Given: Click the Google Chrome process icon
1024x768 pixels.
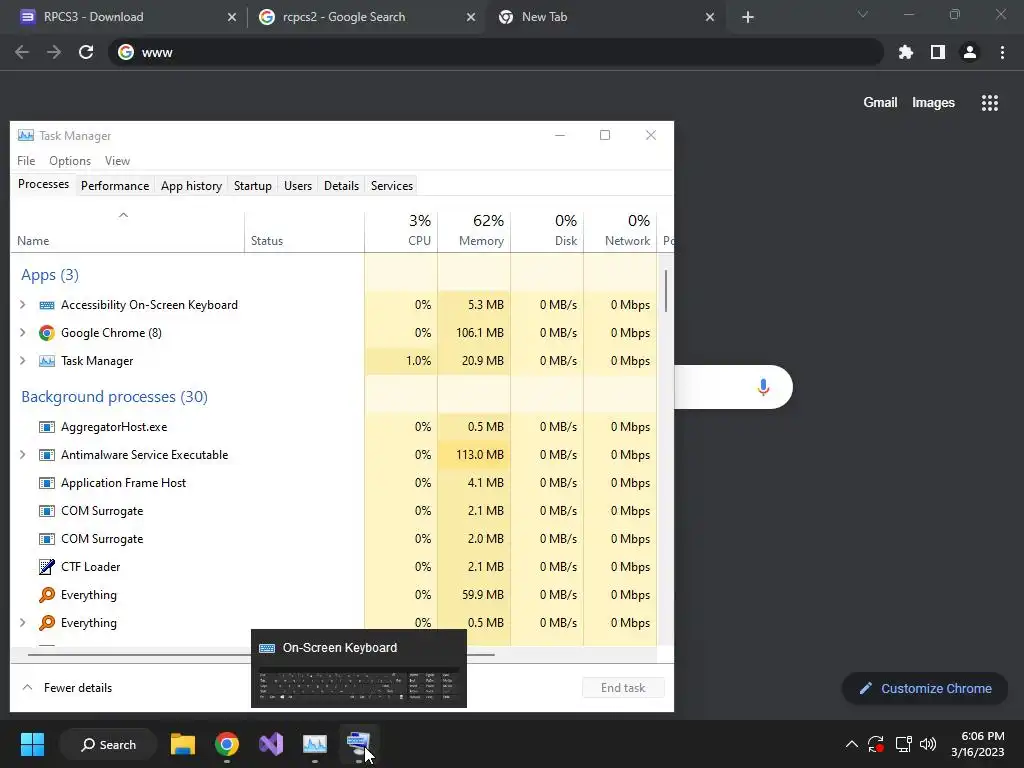Looking at the screenshot, I should [46, 333].
